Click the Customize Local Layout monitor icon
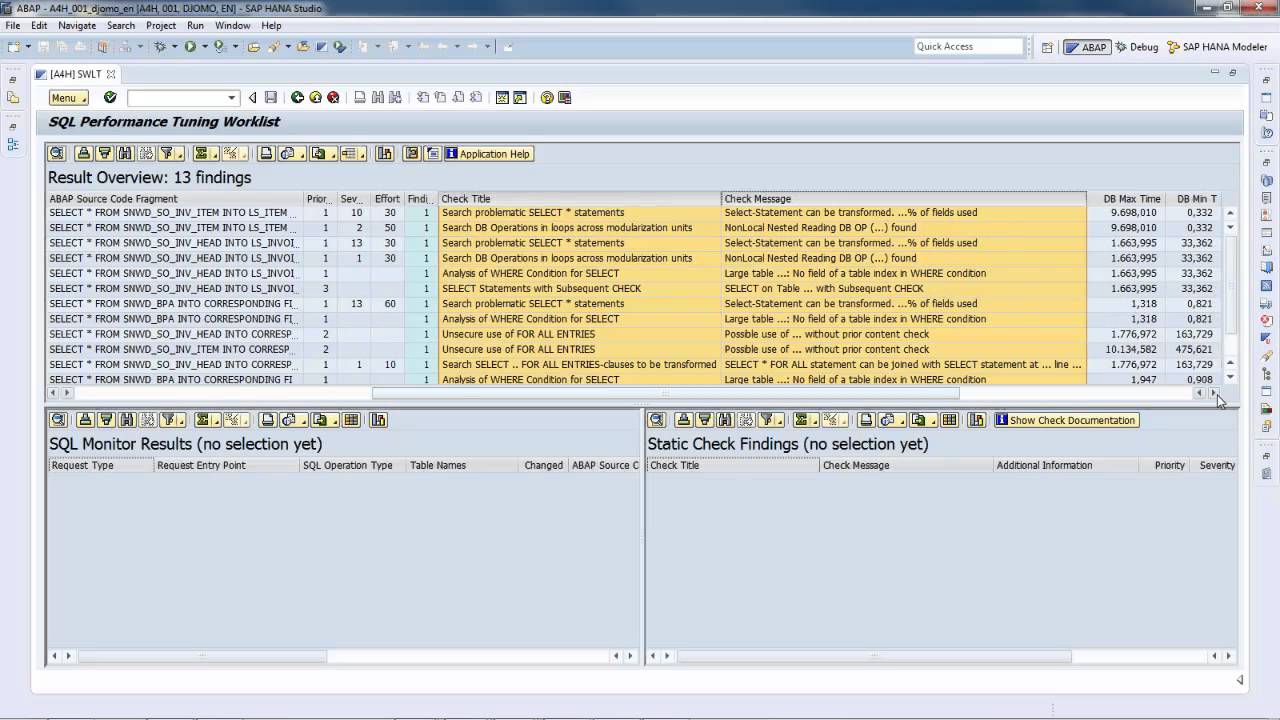The image size is (1280, 720). point(565,97)
